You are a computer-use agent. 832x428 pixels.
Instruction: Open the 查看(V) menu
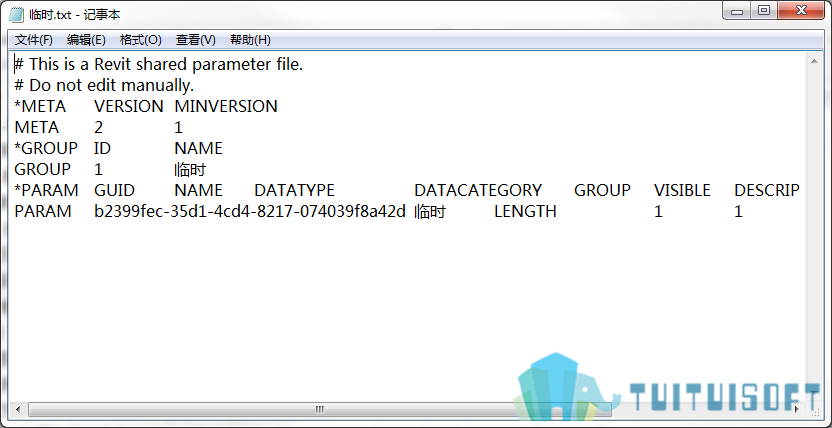[x=196, y=40]
